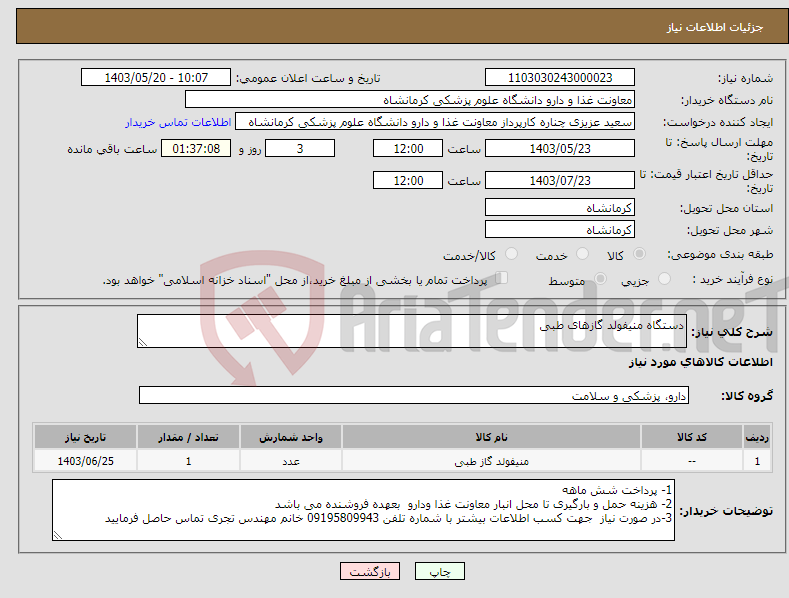The height and width of the screenshot is (598, 789).
Task: Click the remaining time field 01:37:08
Action: click(196, 148)
